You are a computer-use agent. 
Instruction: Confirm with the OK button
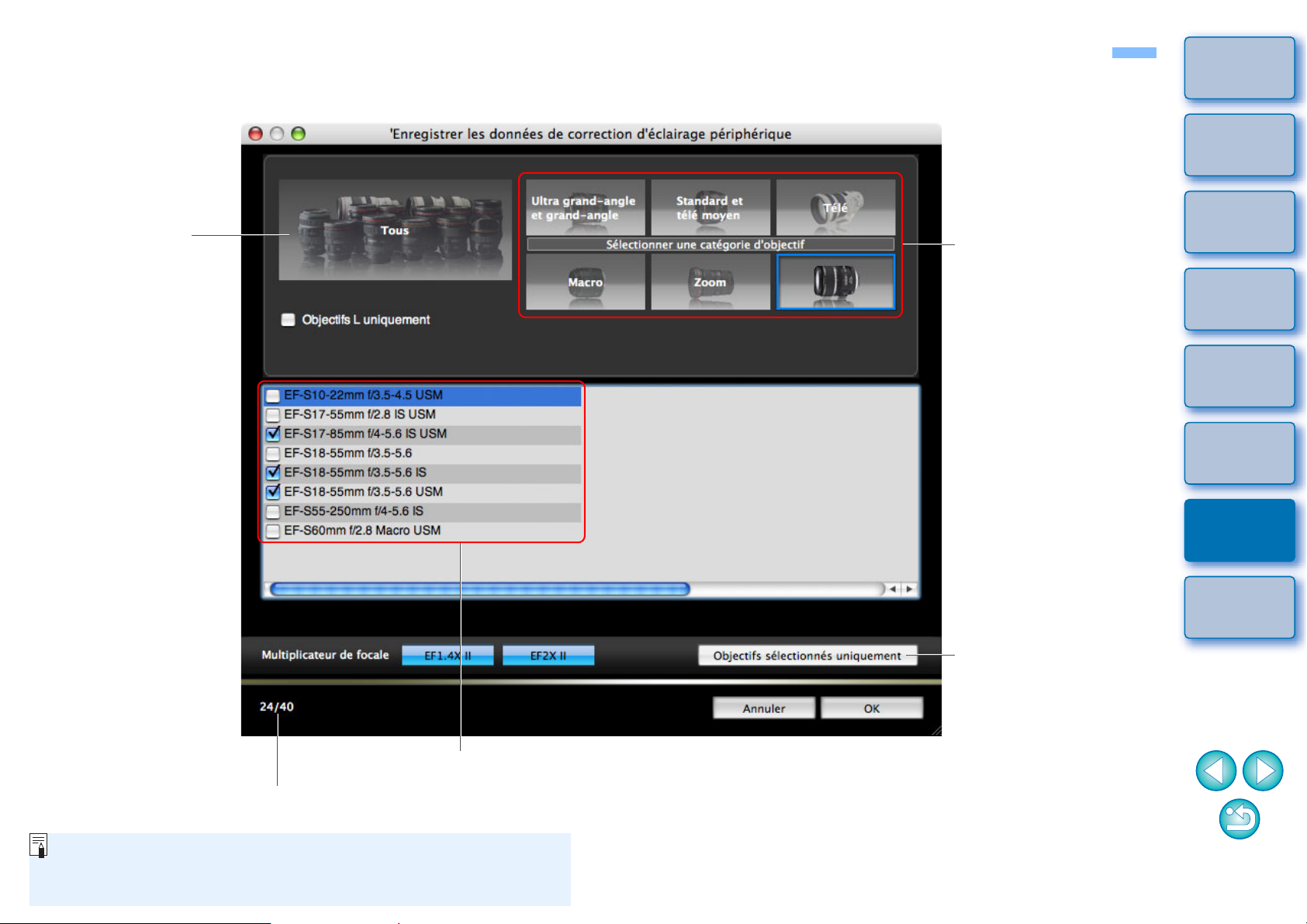pos(872,708)
